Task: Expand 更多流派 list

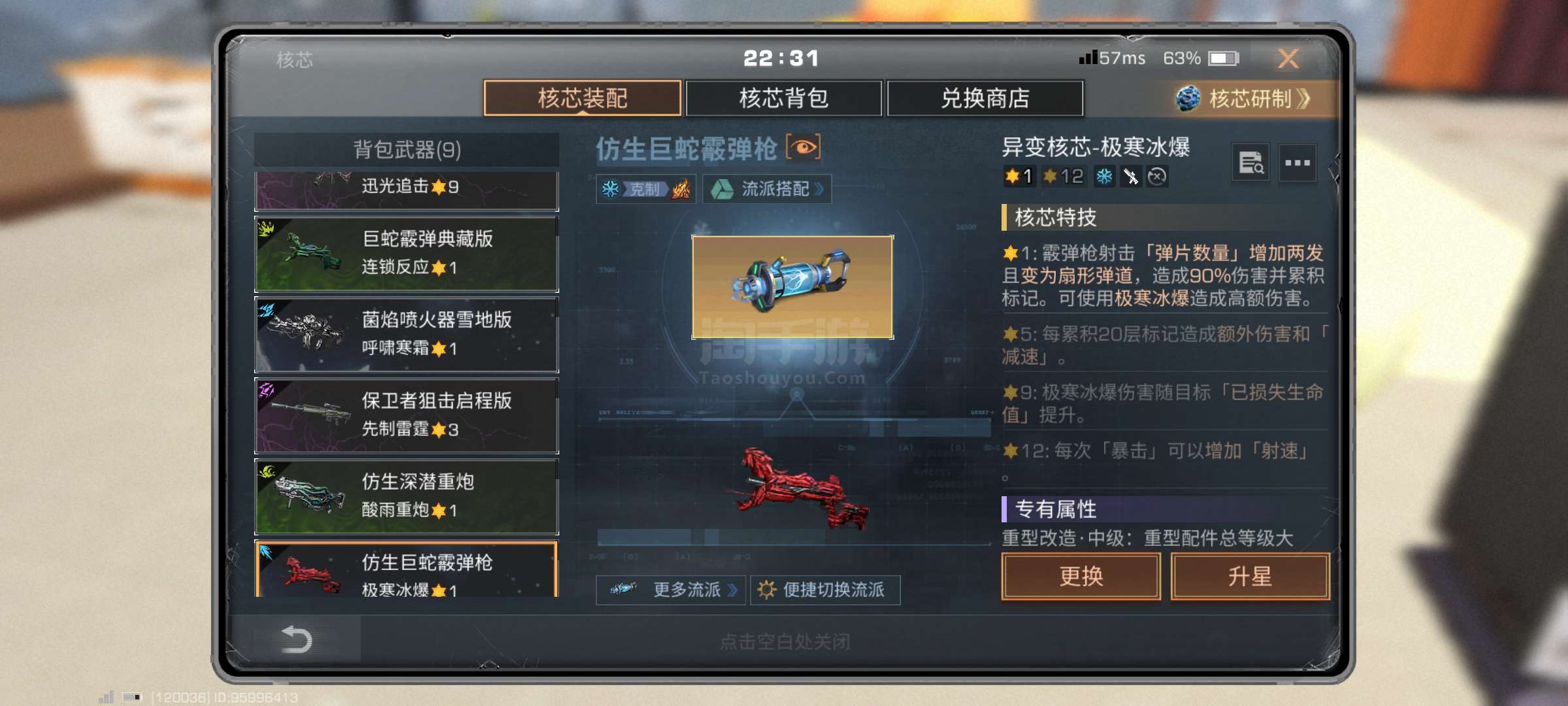Action: coord(671,590)
